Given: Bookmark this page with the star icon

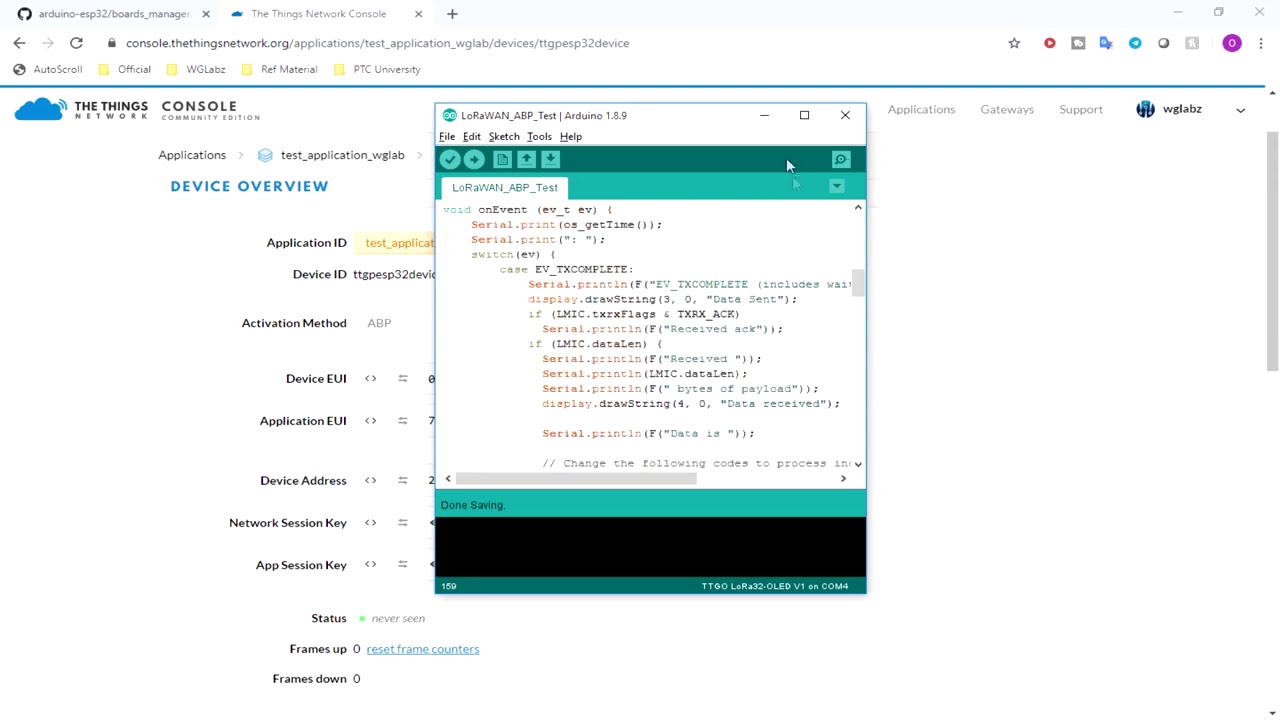Looking at the screenshot, I should pyautogui.click(x=1014, y=43).
